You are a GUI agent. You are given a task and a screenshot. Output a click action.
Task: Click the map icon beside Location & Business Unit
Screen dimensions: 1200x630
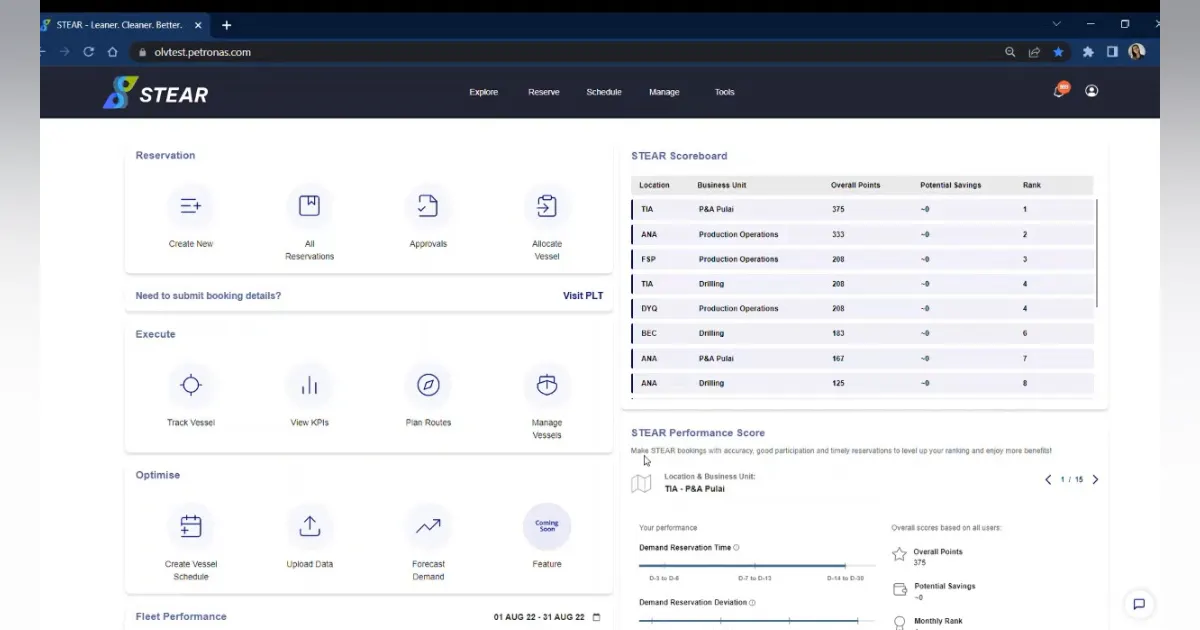coord(641,484)
